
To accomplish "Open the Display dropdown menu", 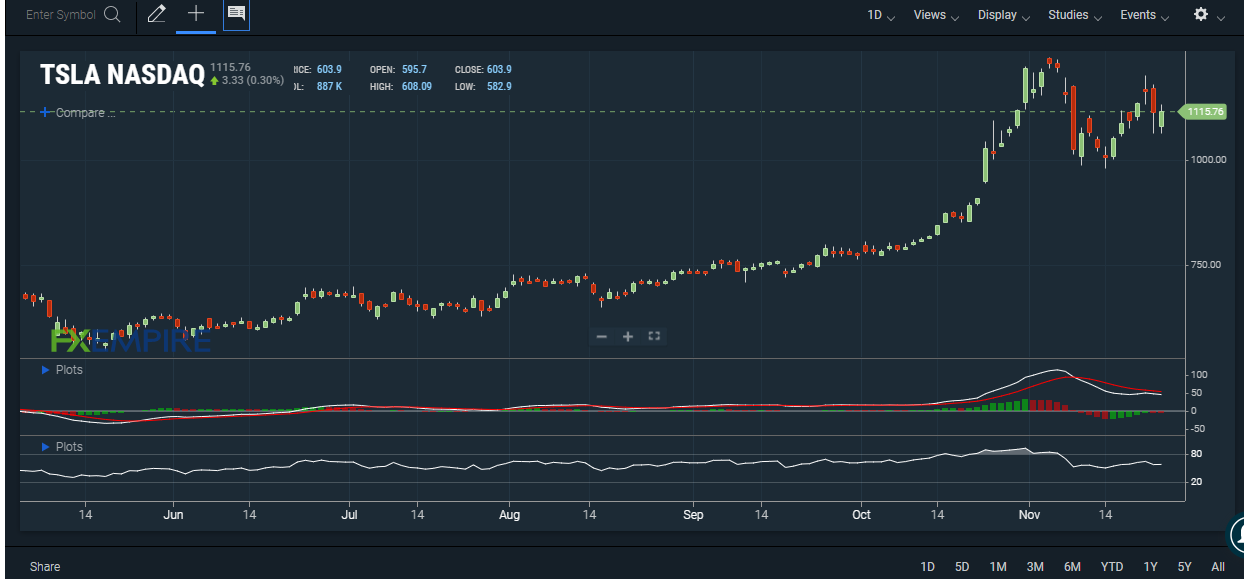I will [x=1003, y=15].
